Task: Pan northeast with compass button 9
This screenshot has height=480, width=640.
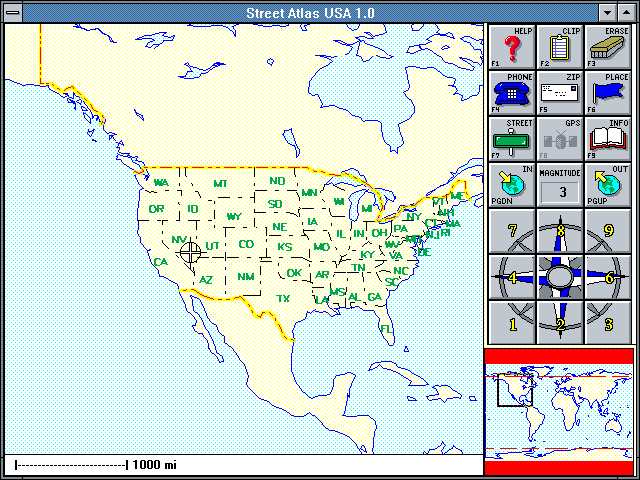Action: pyautogui.click(x=608, y=231)
